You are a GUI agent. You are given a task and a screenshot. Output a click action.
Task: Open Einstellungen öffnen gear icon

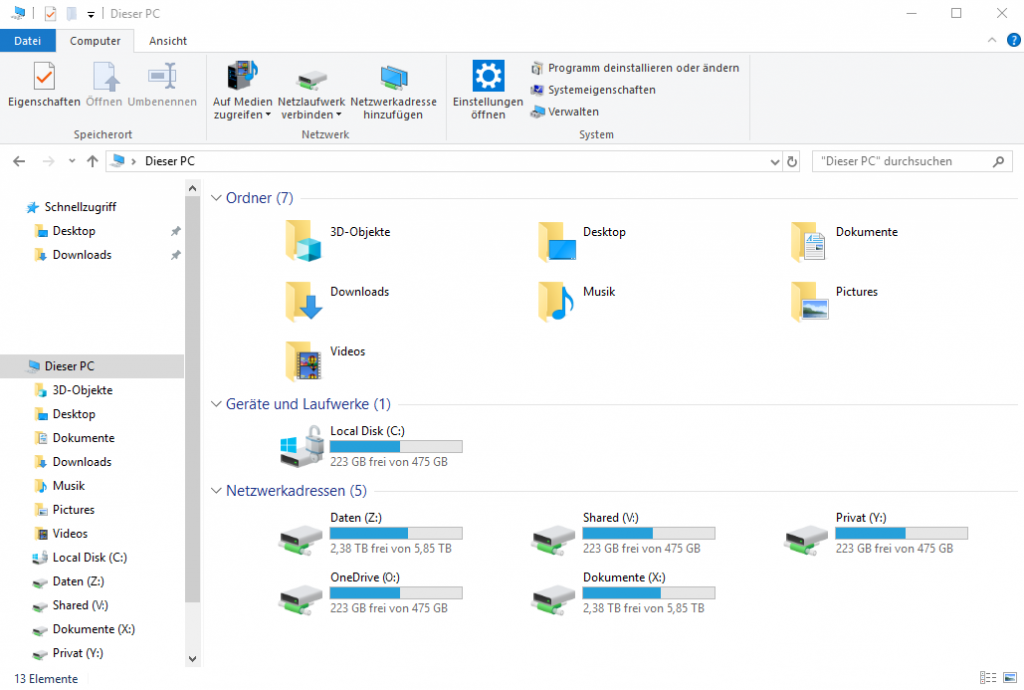(488, 76)
